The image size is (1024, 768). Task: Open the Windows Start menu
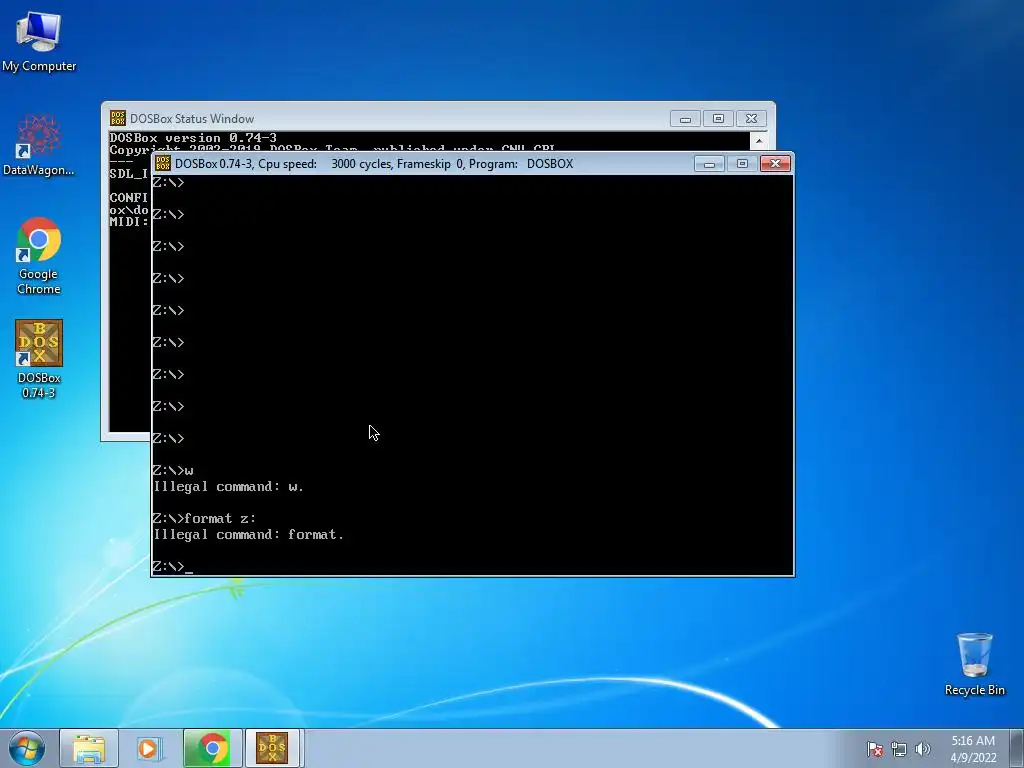(27, 748)
